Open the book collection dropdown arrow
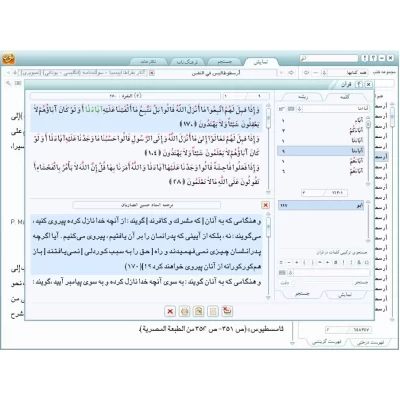The width and height of the screenshot is (400, 400). [324, 73]
